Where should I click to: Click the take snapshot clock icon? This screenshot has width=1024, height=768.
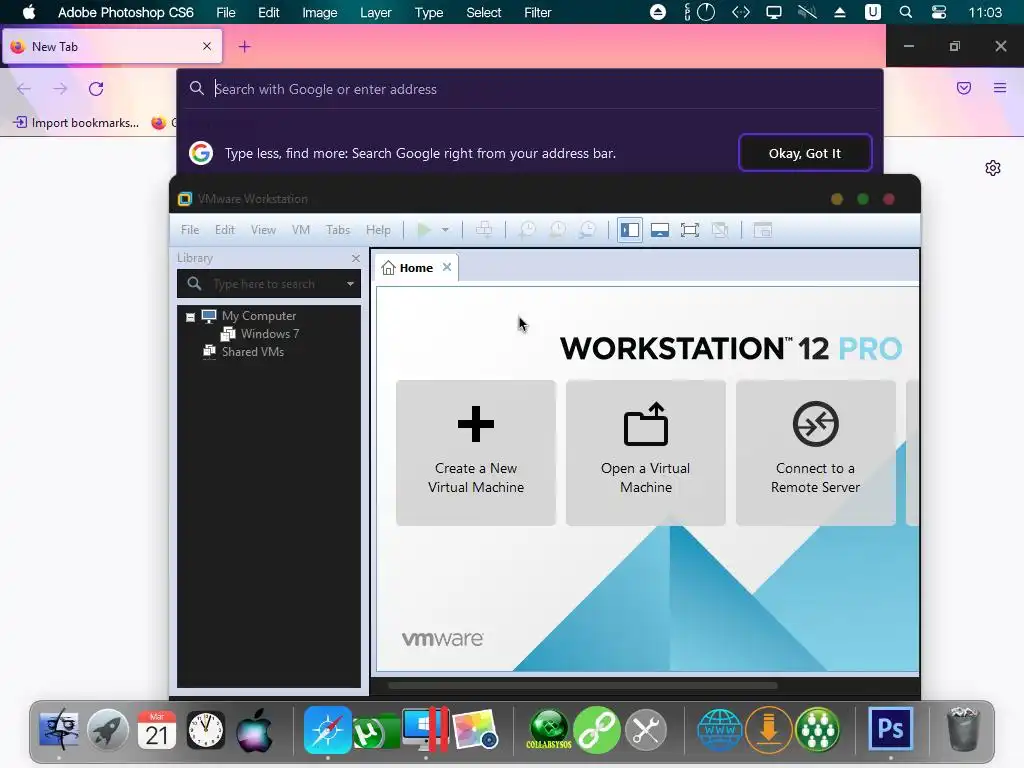tap(527, 230)
